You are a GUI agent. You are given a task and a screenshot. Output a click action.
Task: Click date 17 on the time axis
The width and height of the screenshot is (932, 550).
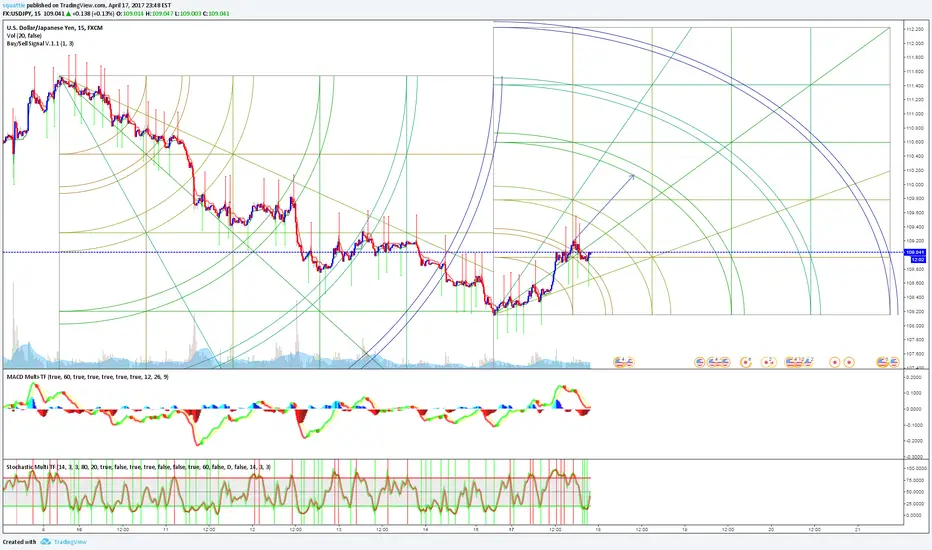tap(512, 529)
